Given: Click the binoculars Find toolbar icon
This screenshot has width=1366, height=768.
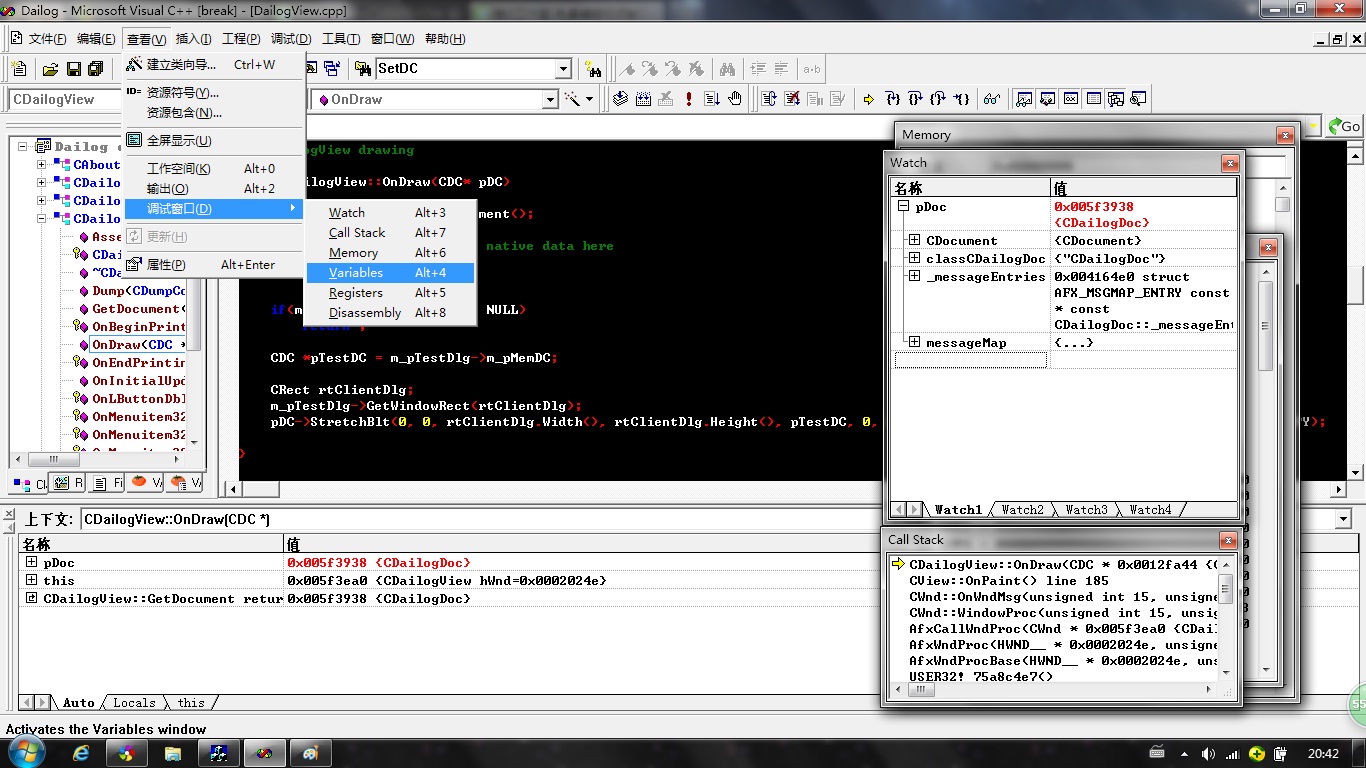Looking at the screenshot, I should [x=727, y=69].
